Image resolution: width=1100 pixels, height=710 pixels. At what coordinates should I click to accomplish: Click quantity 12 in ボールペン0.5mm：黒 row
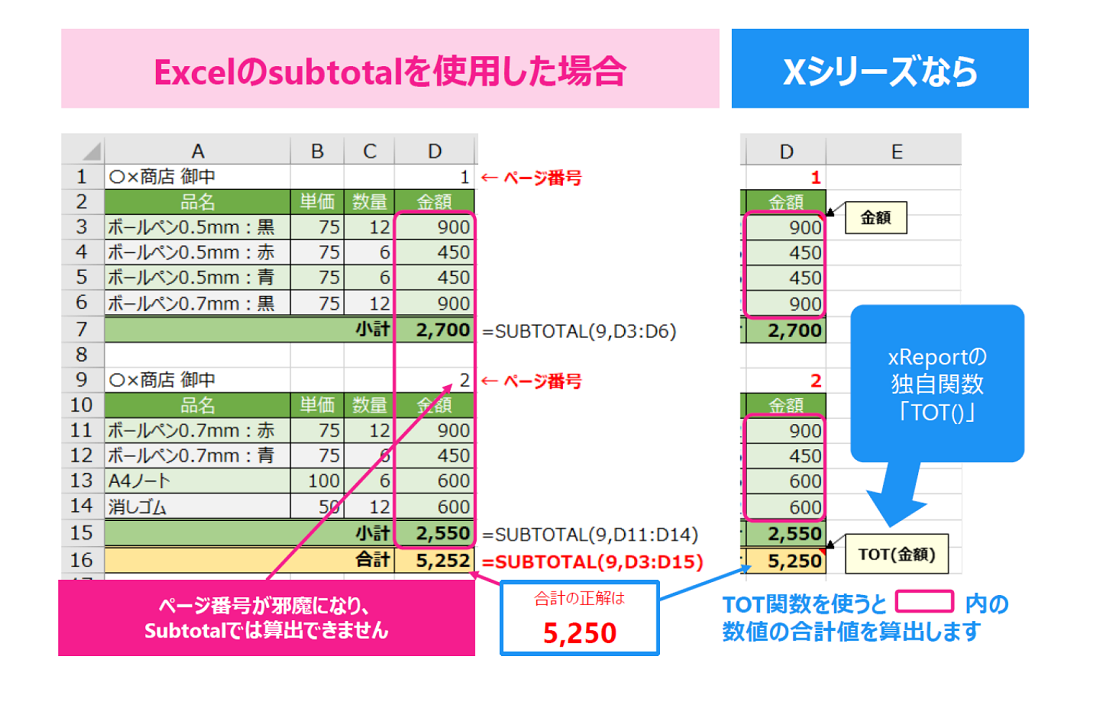(369, 227)
